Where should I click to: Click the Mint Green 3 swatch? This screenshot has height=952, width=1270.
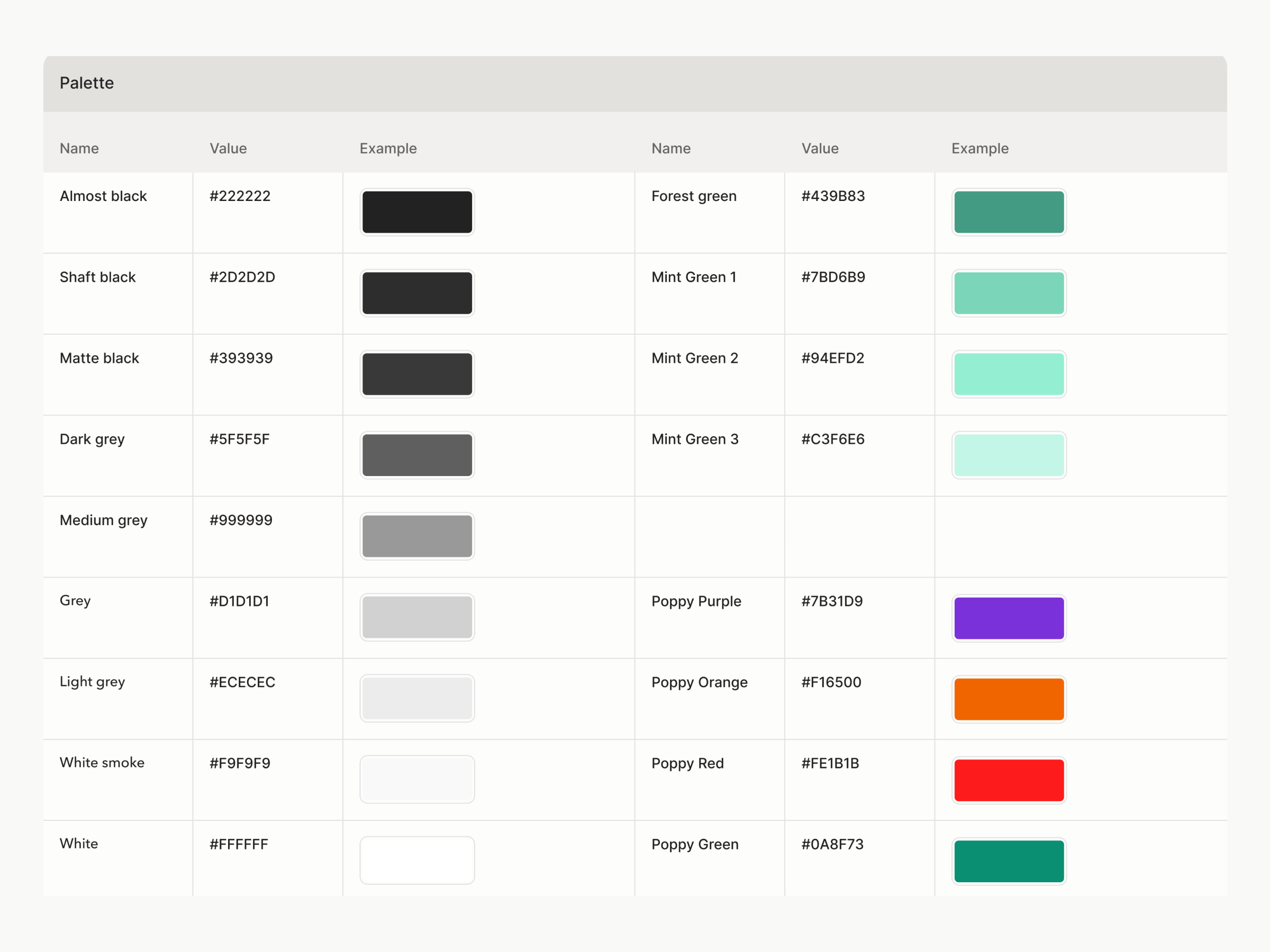click(1009, 455)
